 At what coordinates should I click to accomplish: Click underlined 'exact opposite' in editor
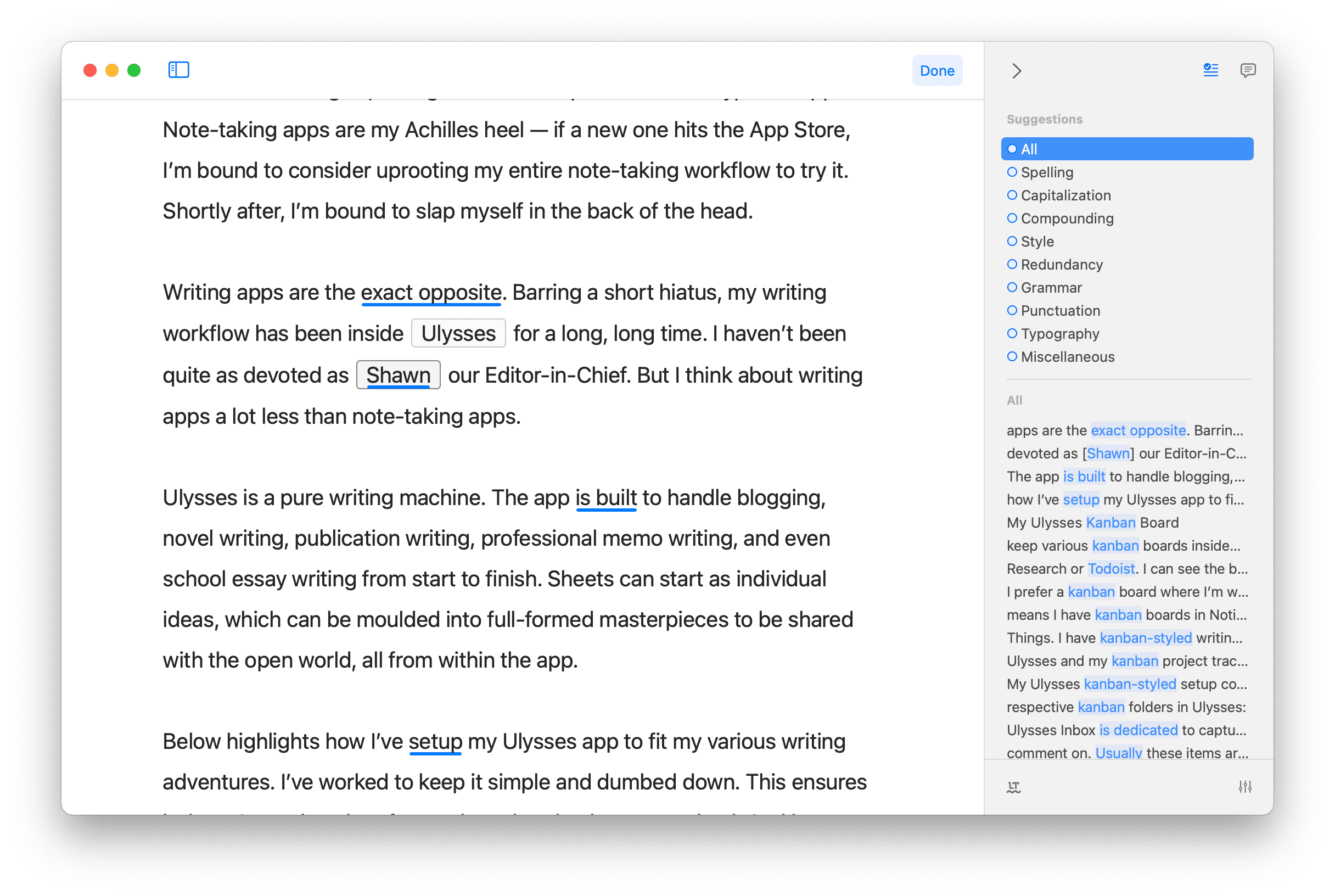pyautogui.click(x=431, y=293)
